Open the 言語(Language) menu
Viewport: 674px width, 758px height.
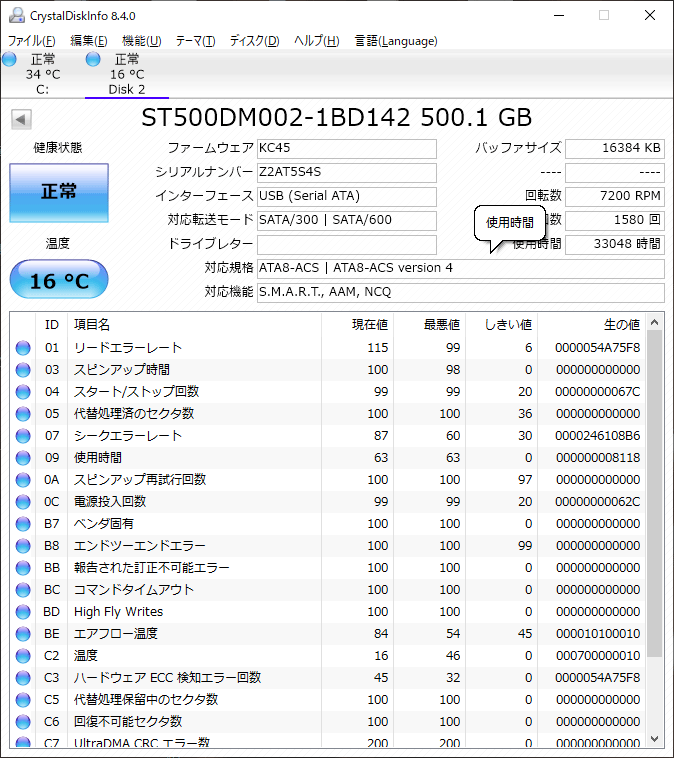click(396, 41)
